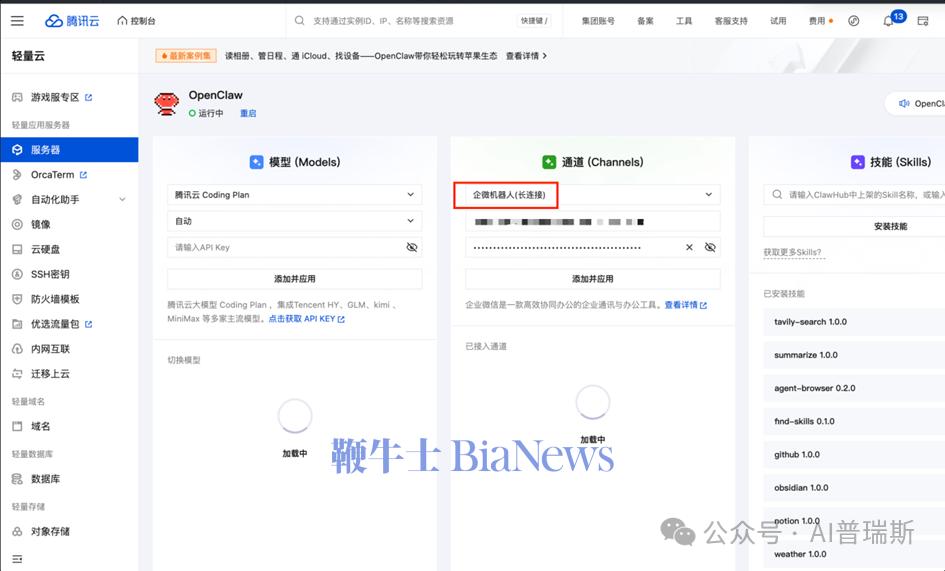This screenshot has height=571, width=945.
Task: Click the 安装技能 button
Action: point(856,226)
